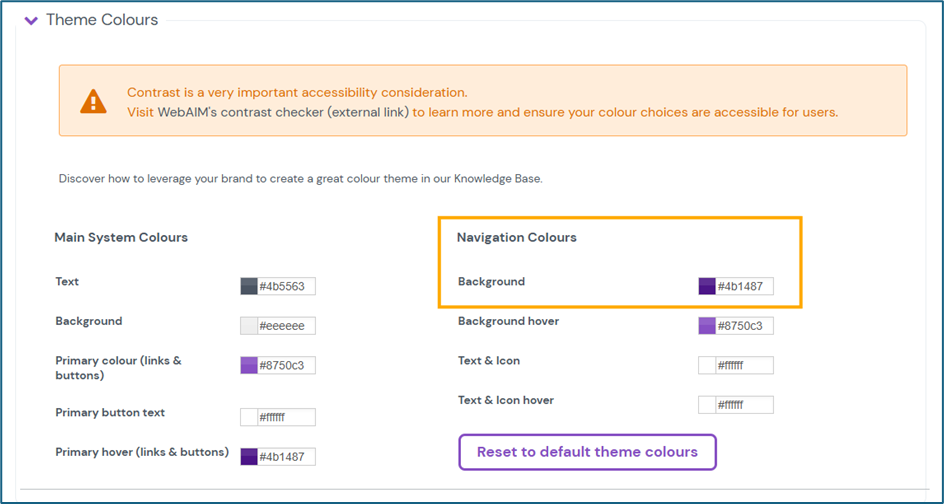Open the Primary button text swatch
Viewport: 944px width, 504px height.
pos(249,417)
